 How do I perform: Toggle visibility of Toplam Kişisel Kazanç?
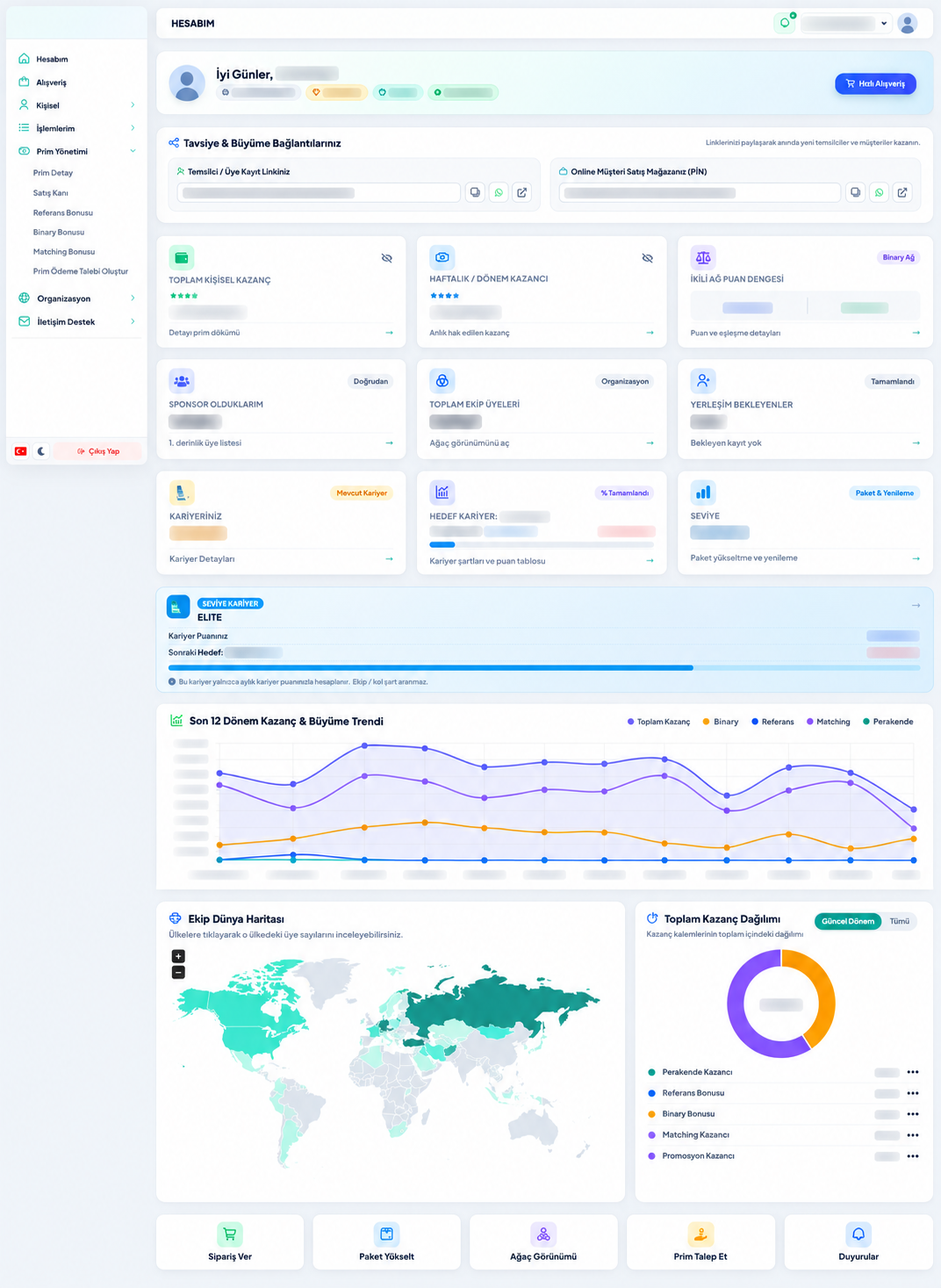point(387,258)
